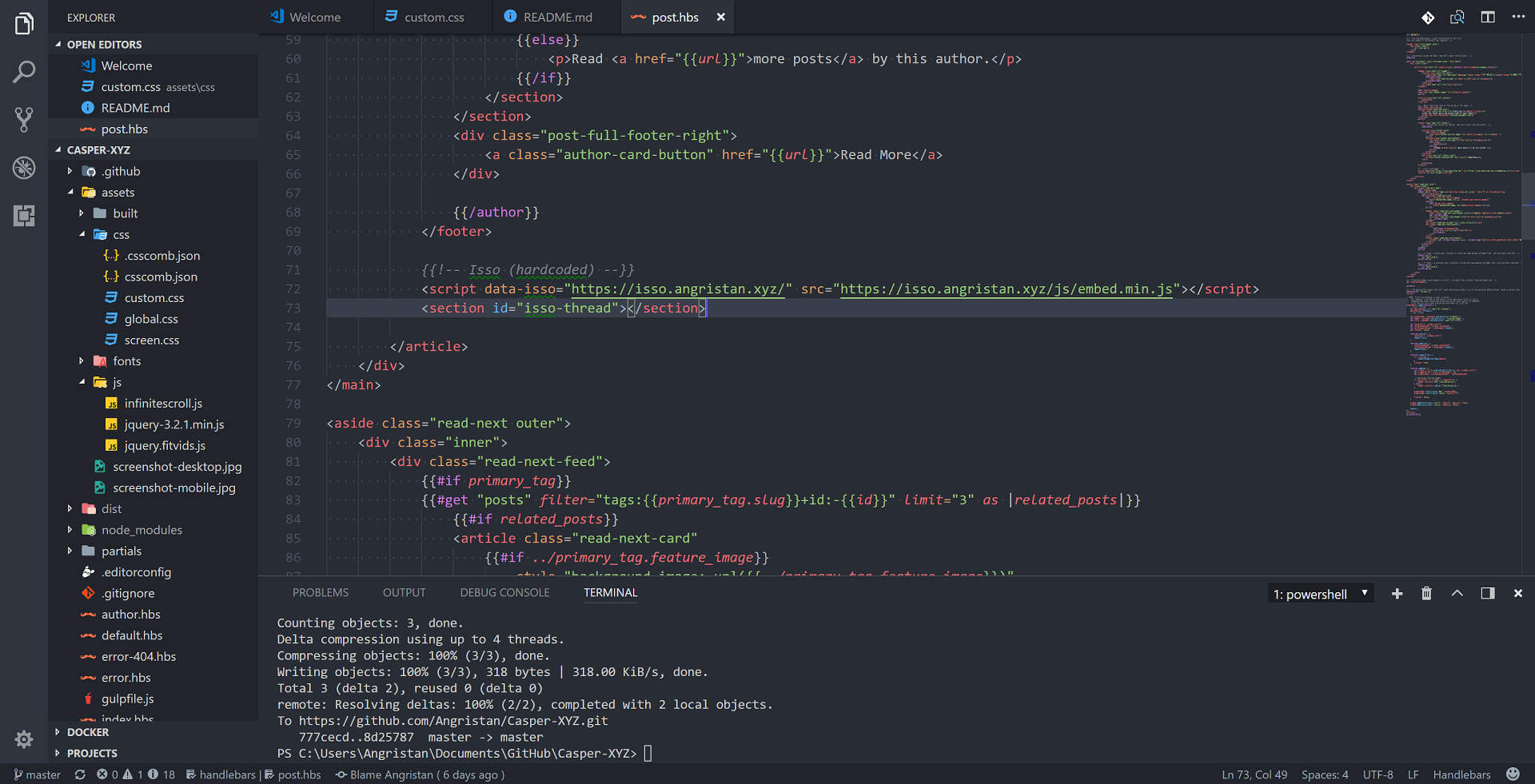Switch to the README.md tab
This screenshot has width=1535, height=784.
click(556, 16)
